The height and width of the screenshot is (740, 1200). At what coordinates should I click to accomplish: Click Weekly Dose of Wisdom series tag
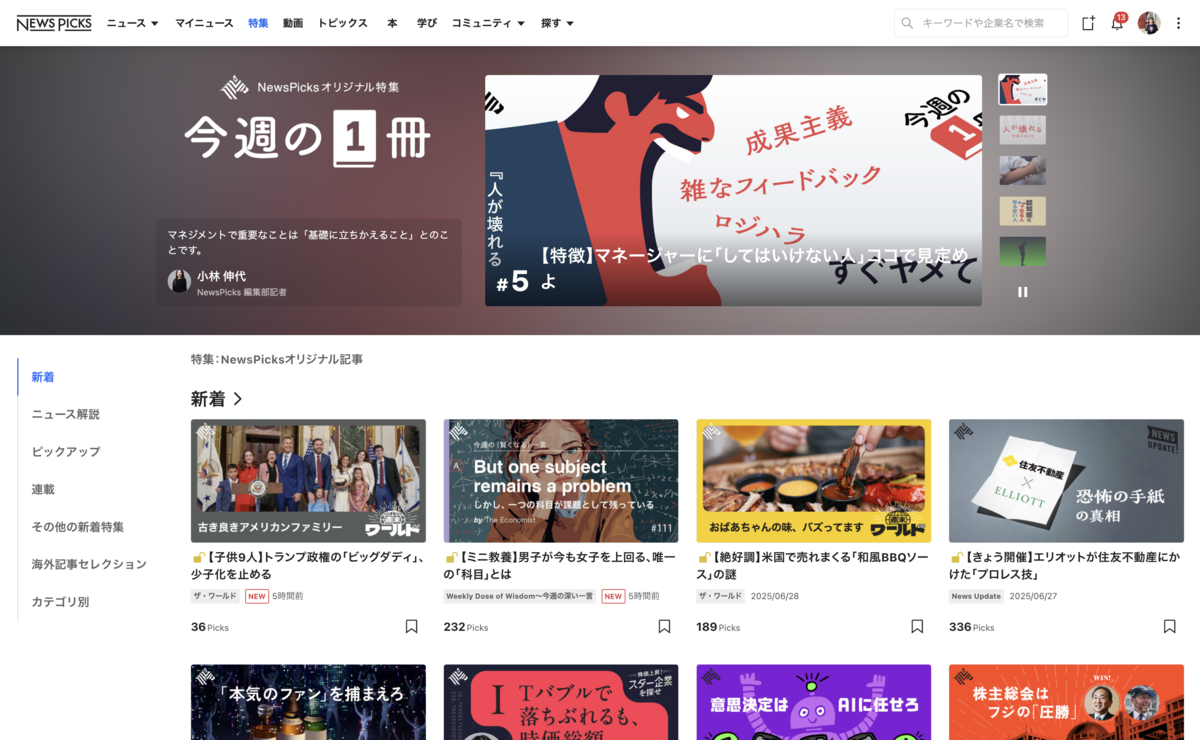[x=520, y=596]
